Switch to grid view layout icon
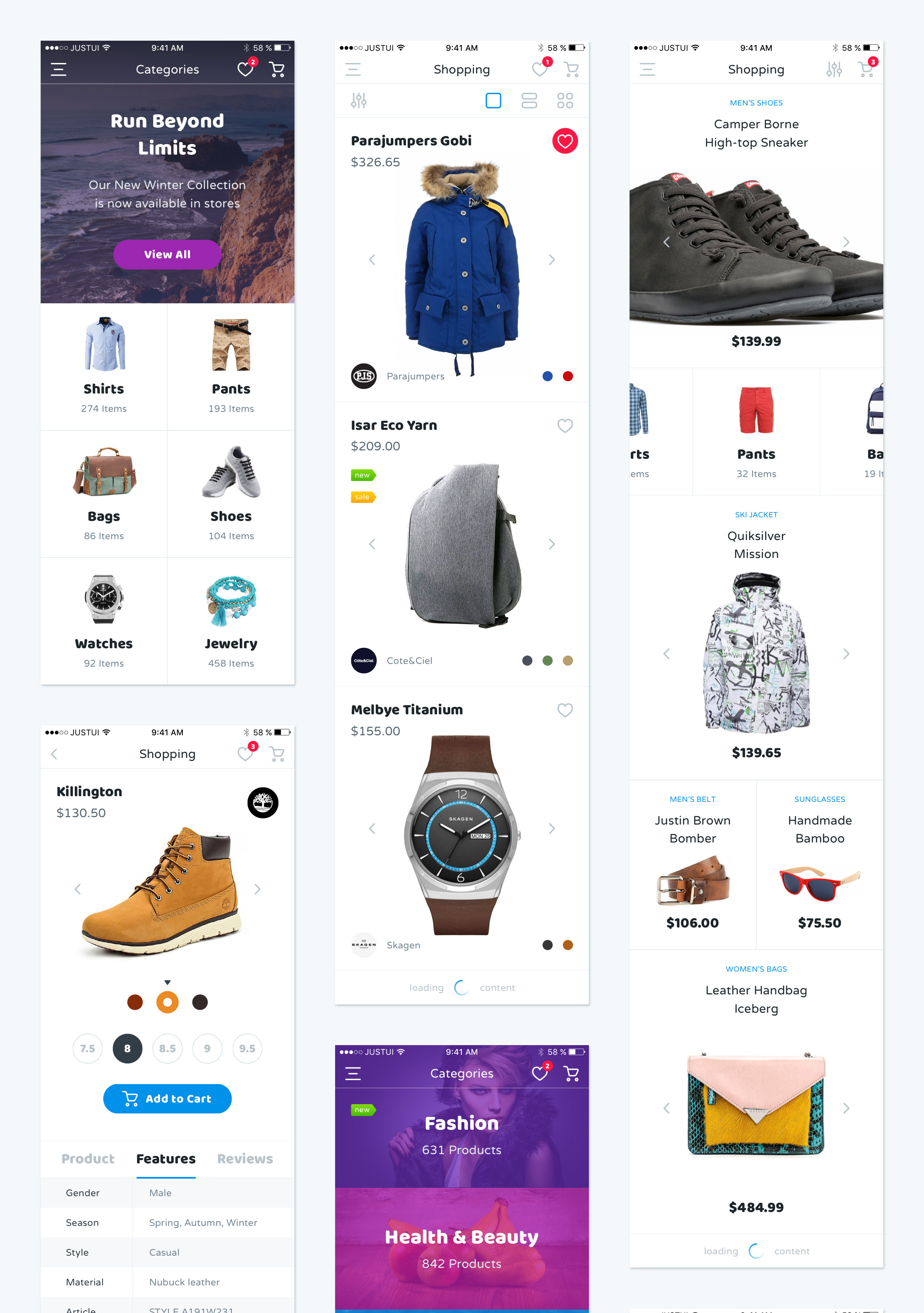Screen dimensions: 924x1313 pyautogui.click(x=565, y=101)
